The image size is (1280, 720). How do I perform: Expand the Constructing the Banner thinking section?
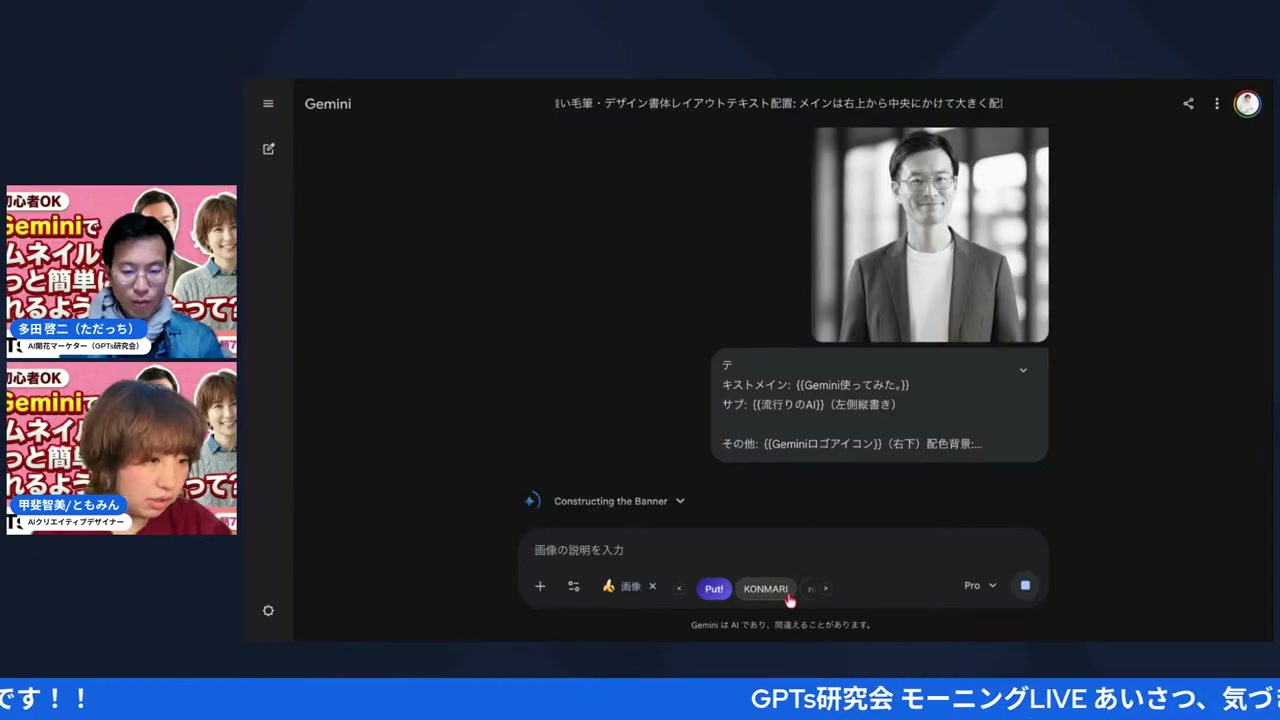679,501
